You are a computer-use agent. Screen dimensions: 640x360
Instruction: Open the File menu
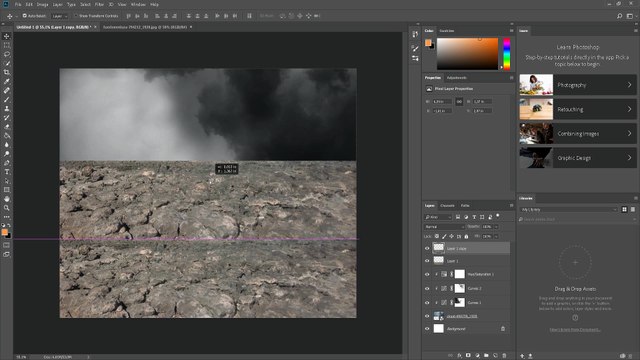18,4
